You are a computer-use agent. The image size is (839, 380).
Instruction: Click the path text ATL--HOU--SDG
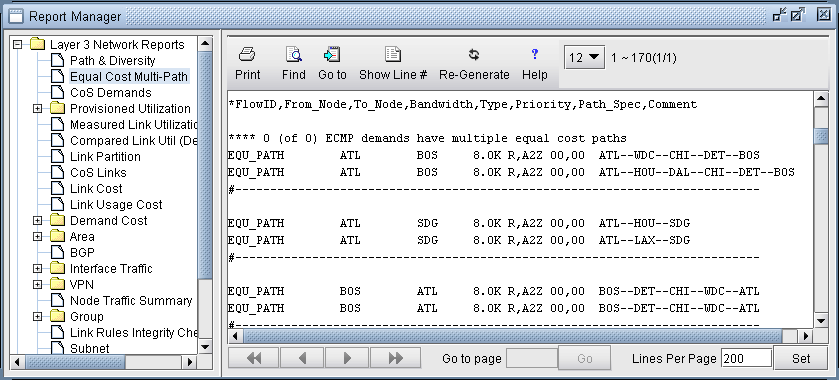pyautogui.click(x=645, y=223)
